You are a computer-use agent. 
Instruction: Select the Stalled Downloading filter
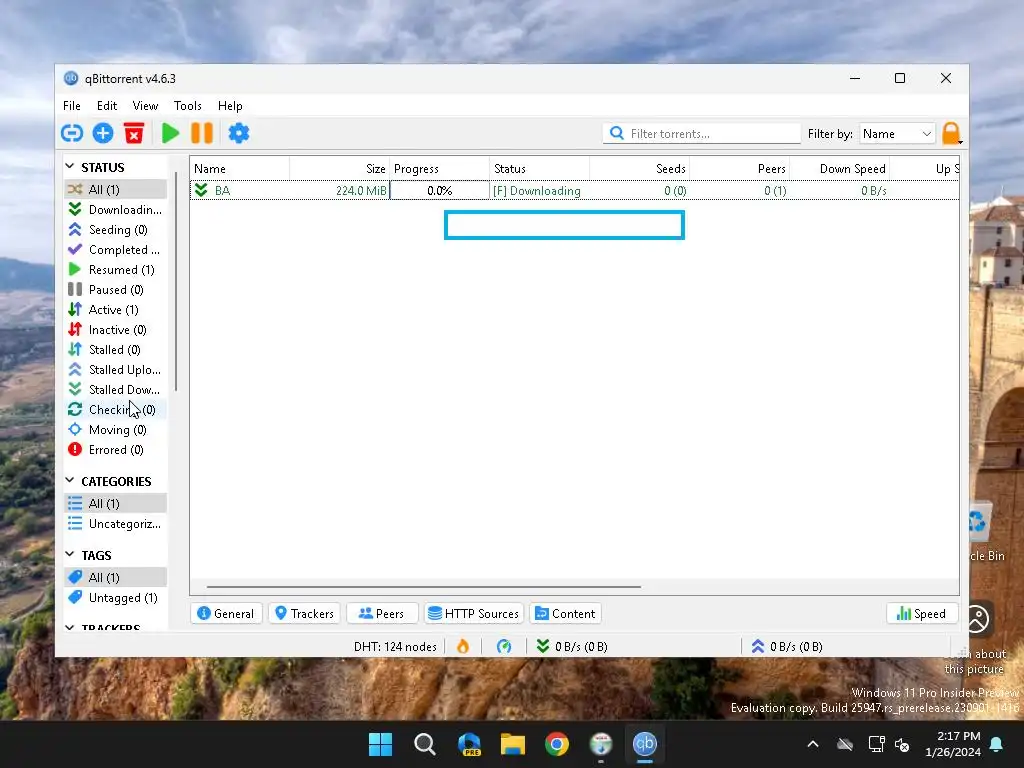[x=116, y=390]
